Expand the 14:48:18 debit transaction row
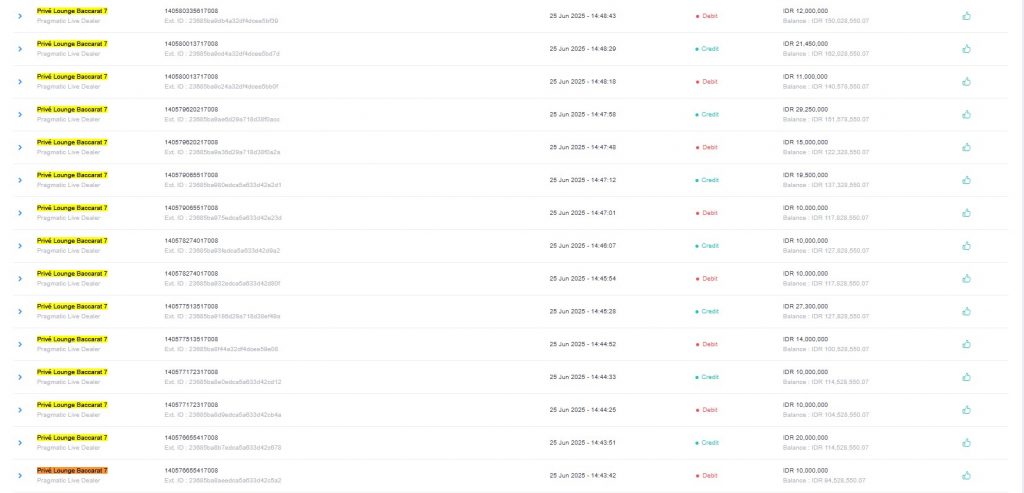Screen dimensions: 1024x493 coord(20,82)
